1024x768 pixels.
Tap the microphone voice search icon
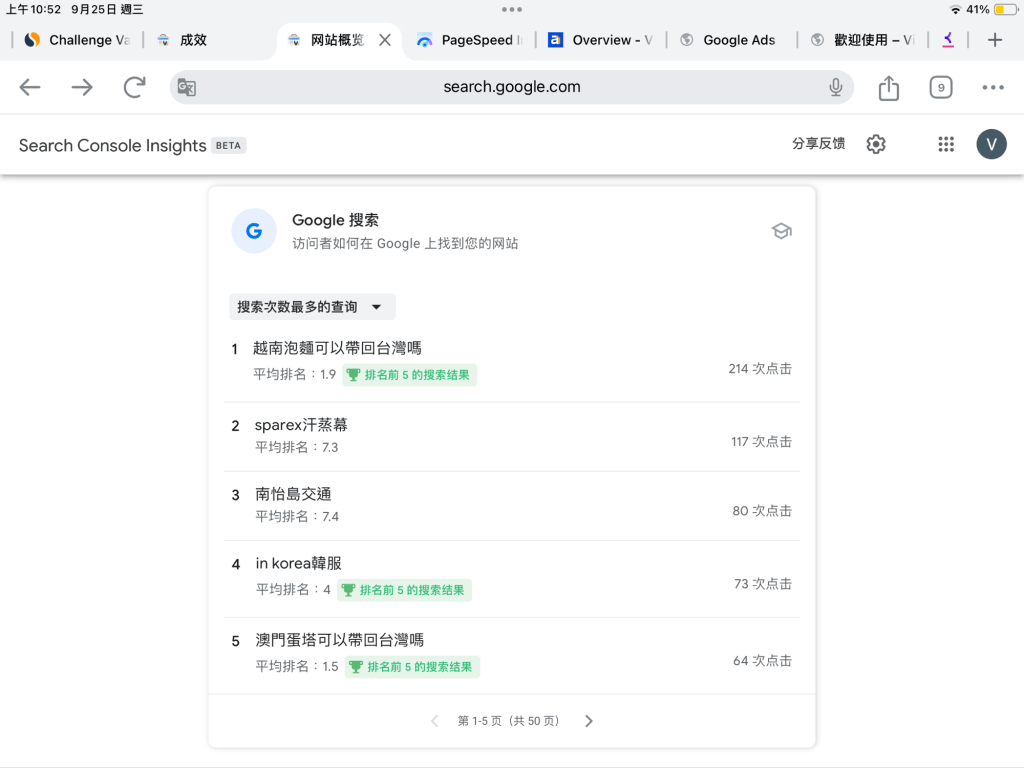836,87
